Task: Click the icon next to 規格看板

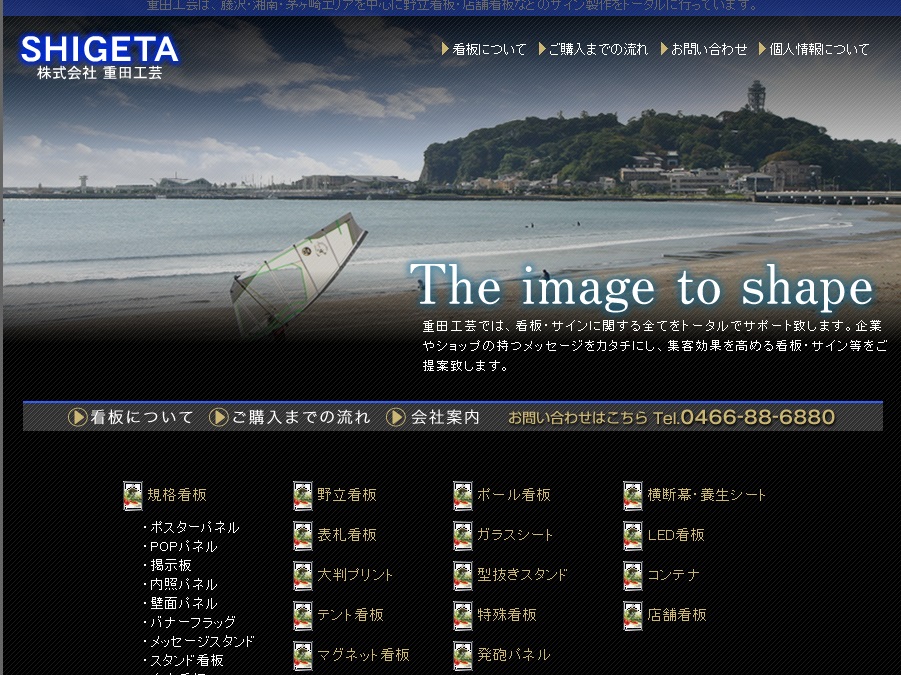Action: click(133, 496)
